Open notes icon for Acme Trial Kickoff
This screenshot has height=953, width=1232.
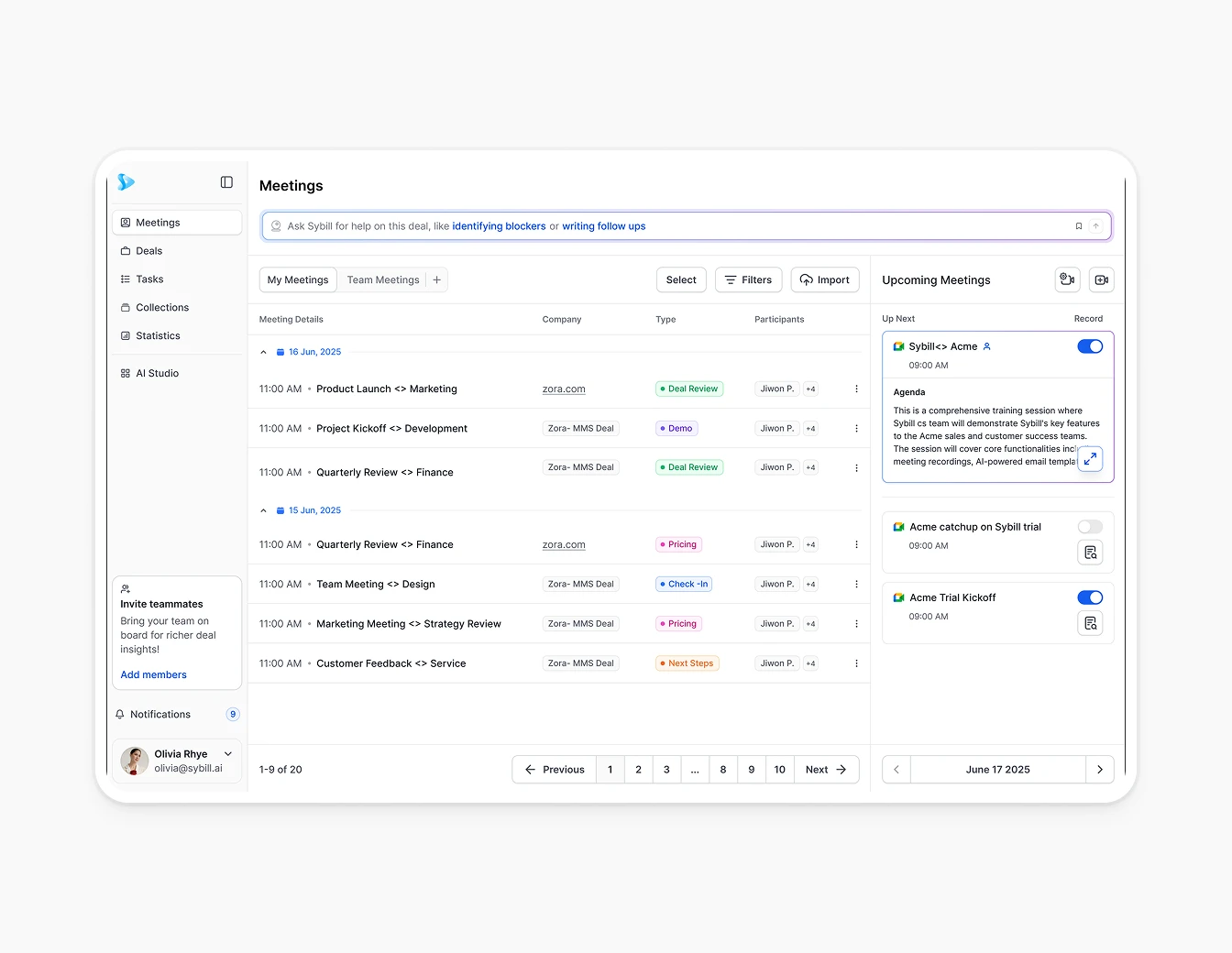1090,623
